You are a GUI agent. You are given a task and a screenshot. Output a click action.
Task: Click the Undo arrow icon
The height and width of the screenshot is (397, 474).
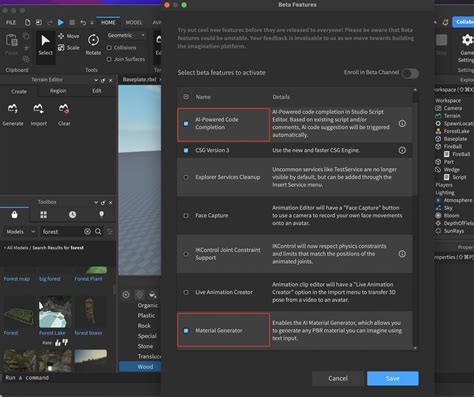(x=83, y=22)
